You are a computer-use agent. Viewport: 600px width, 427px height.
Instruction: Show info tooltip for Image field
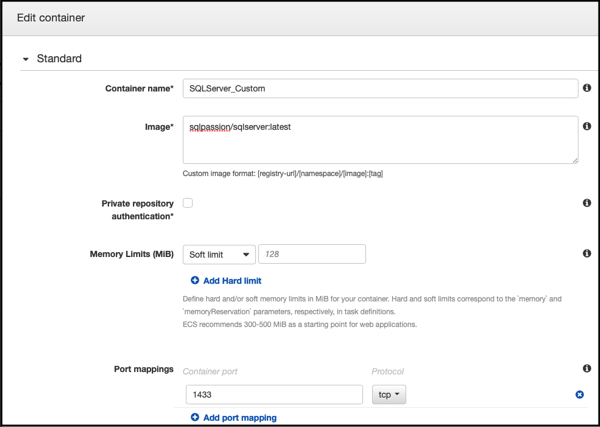pyautogui.click(x=586, y=127)
